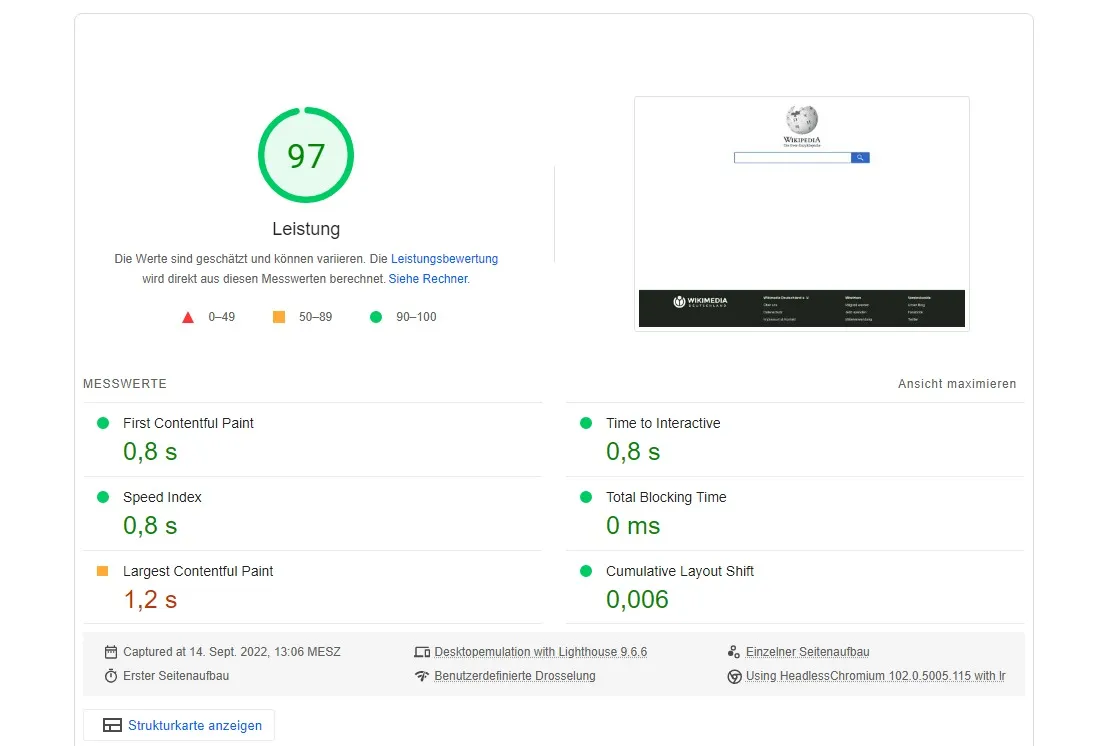Click the orange square beside Largest Contentful Paint
1097x746 pixels.
(x=102, y=571)
